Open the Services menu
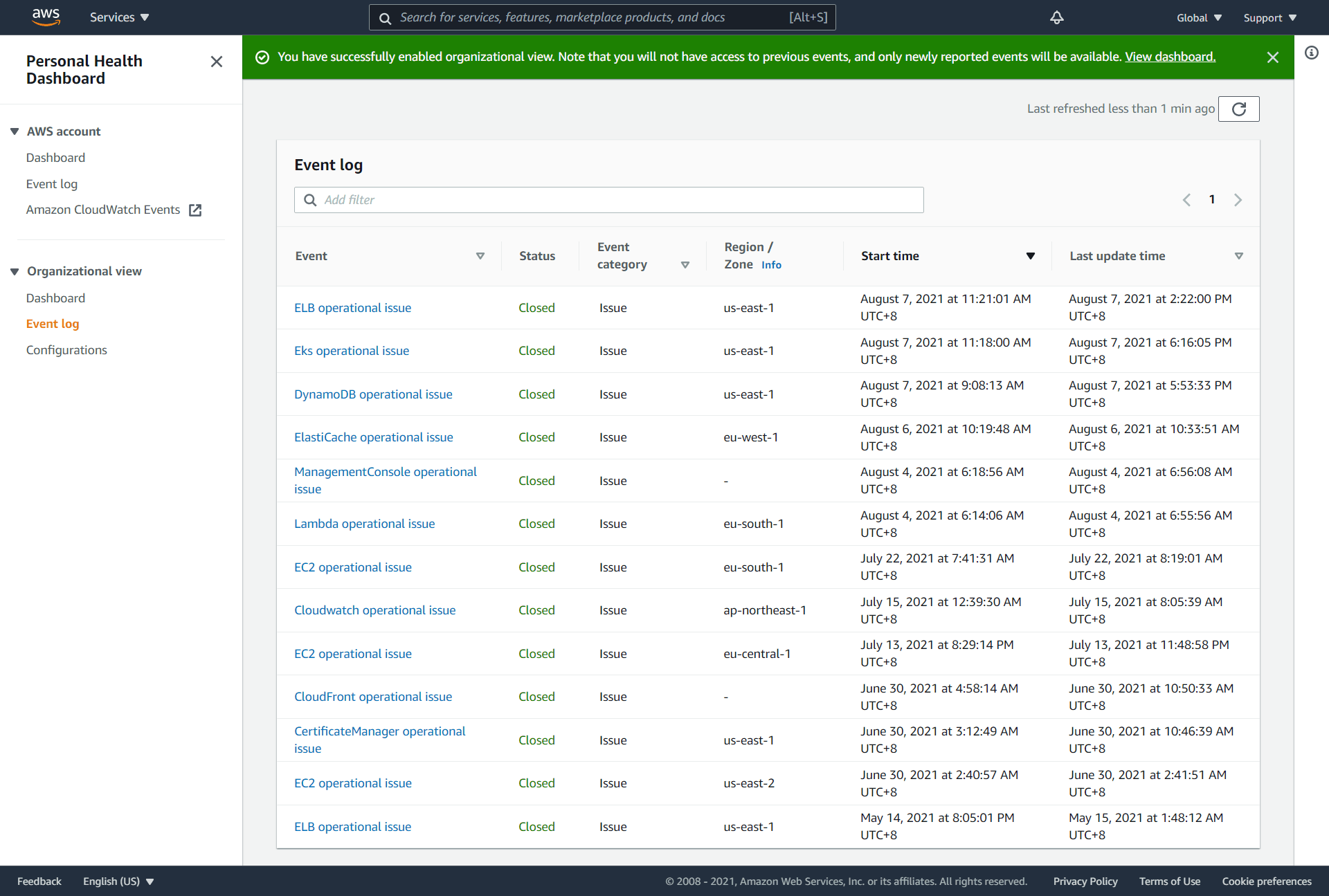Viewport: 1329px width, 896px height. (119, 17)
